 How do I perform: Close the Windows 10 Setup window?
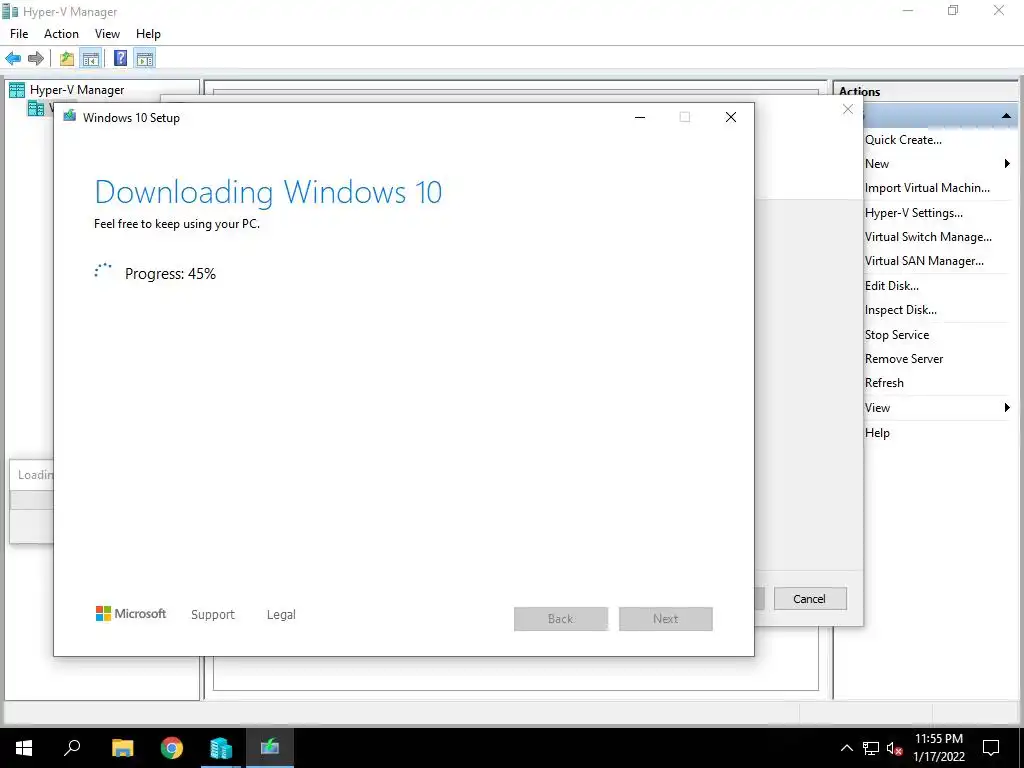[731, 117]
